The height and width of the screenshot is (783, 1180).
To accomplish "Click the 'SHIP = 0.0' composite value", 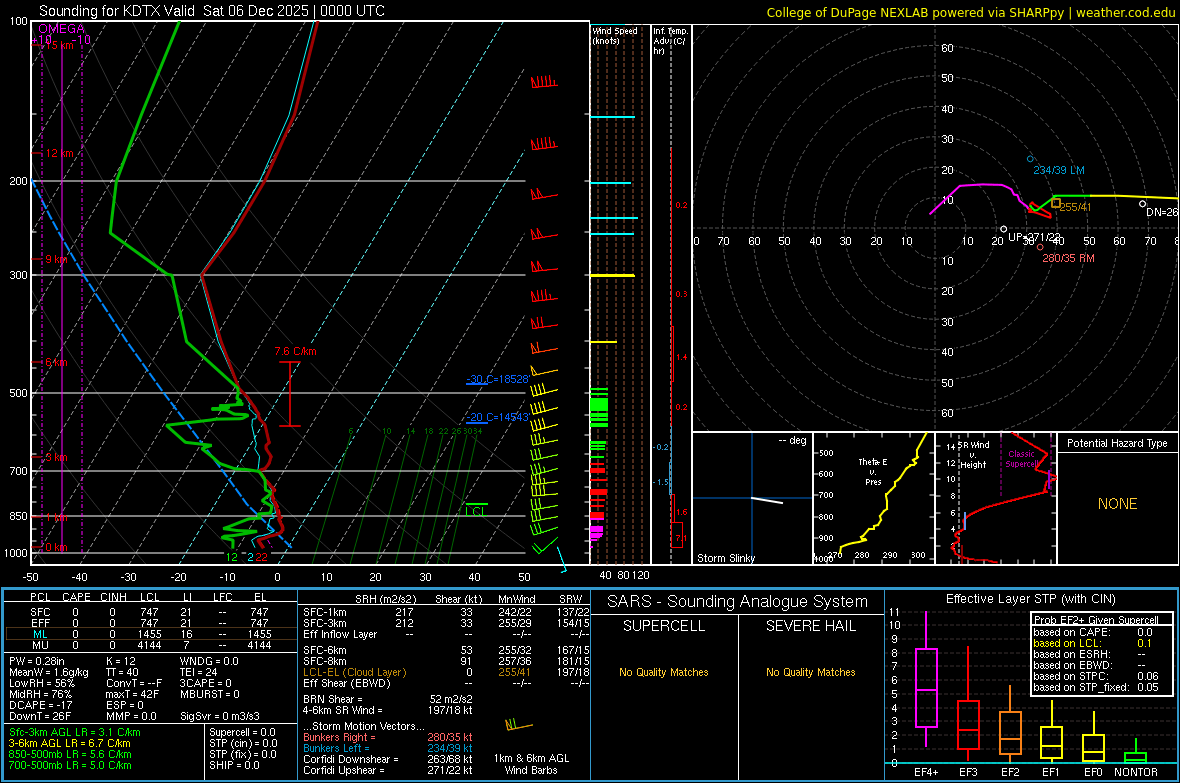I will click(234, 765).
